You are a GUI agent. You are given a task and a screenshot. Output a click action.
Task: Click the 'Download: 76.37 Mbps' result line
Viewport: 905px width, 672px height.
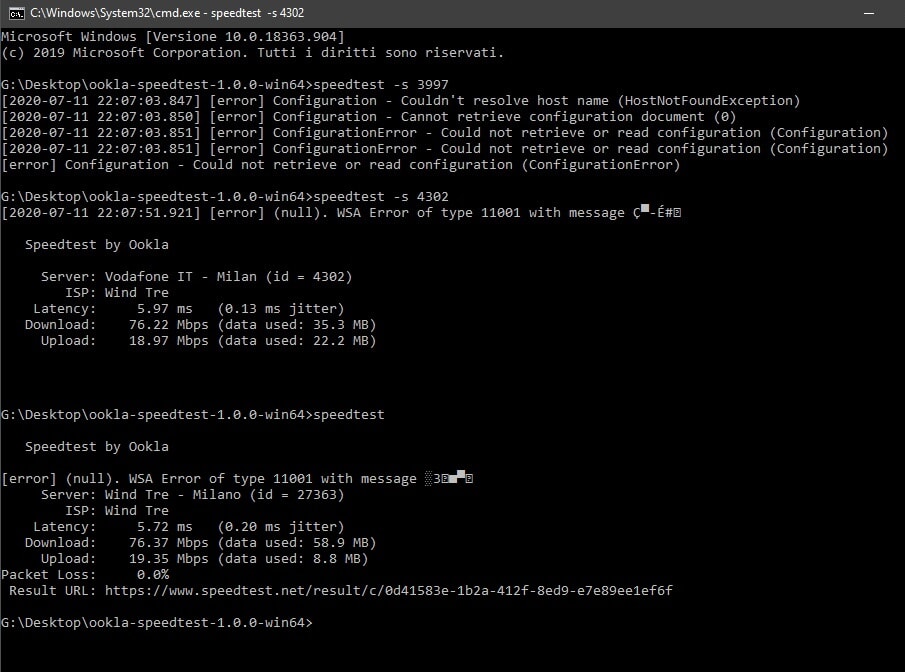[x=200, y=543]
